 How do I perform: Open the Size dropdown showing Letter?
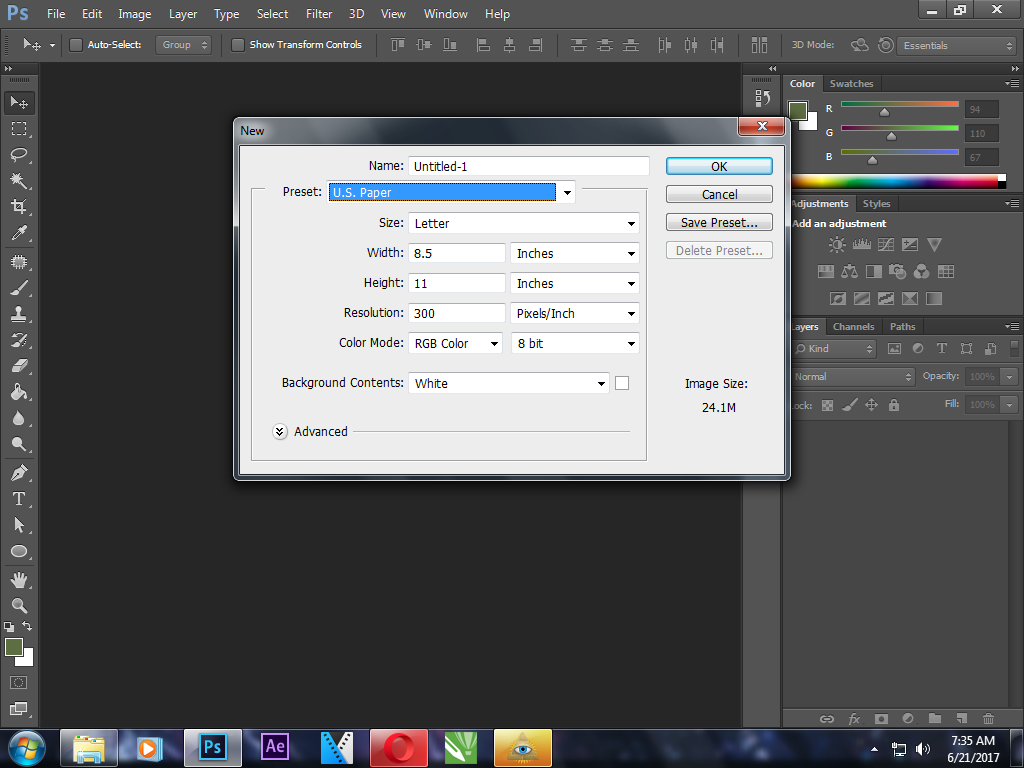[523, 223]
